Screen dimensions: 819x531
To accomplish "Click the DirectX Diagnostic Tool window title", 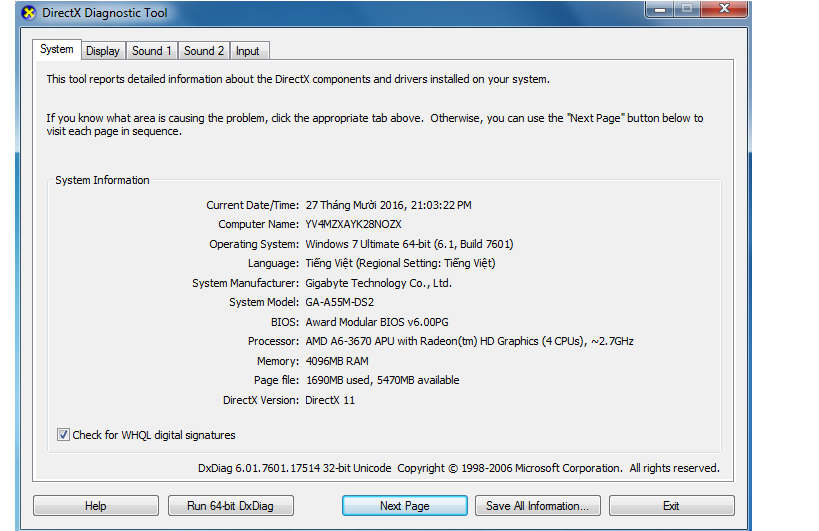I will coord(104,13).
